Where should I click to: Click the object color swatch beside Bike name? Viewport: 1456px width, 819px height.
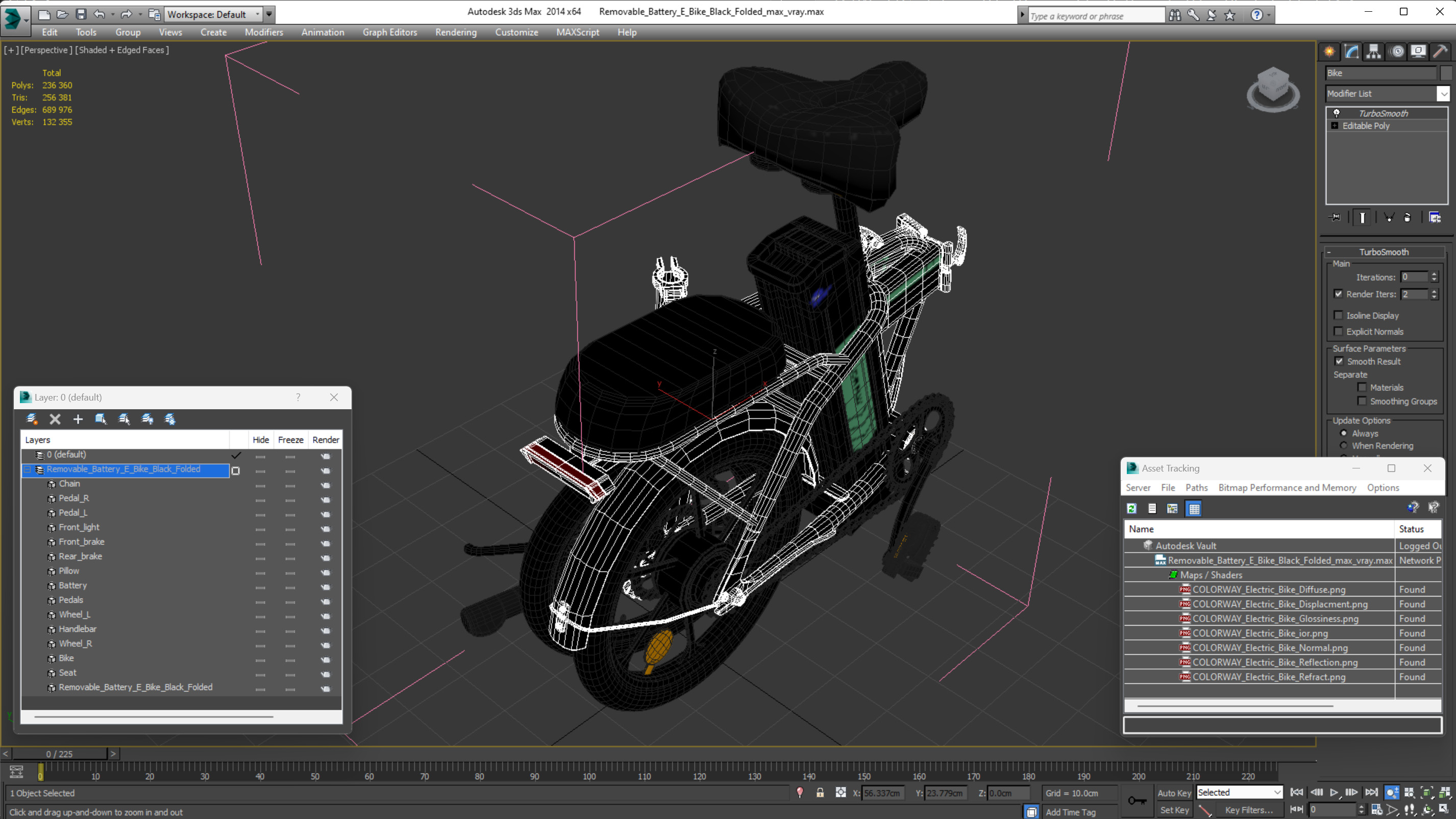click(1446, 73)
